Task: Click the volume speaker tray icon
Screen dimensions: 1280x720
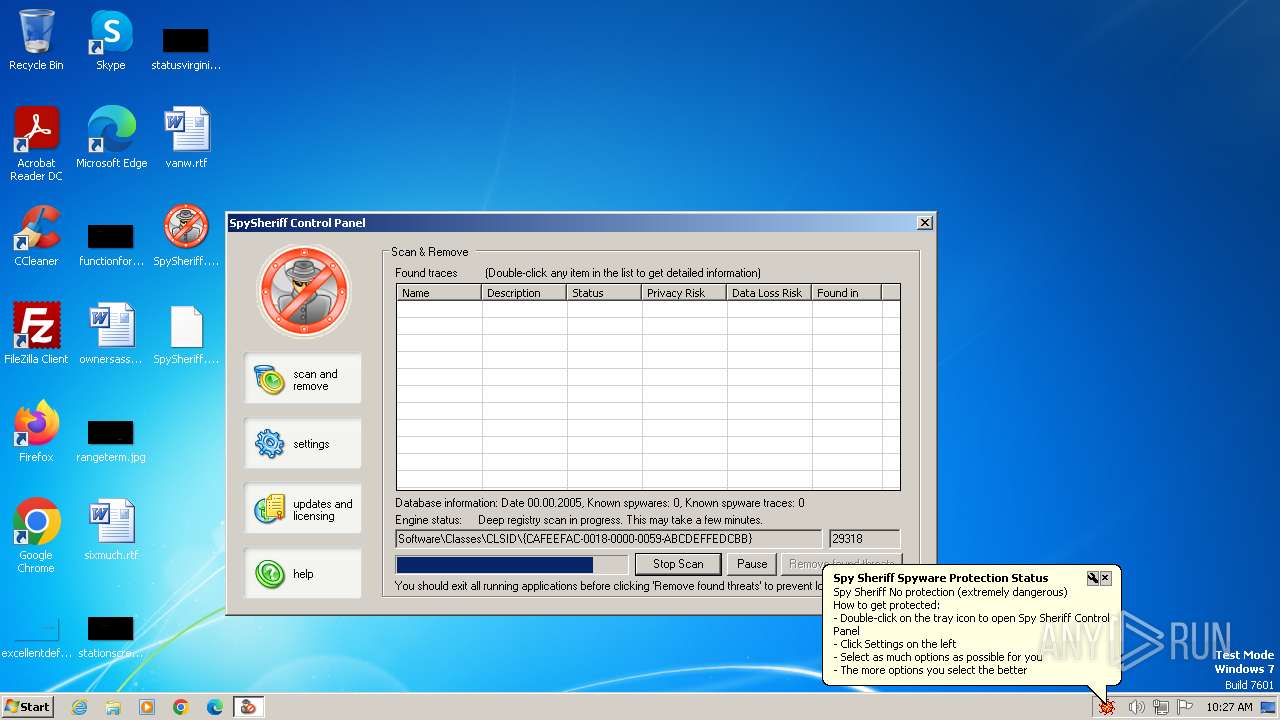Action: click(1136, 707)
